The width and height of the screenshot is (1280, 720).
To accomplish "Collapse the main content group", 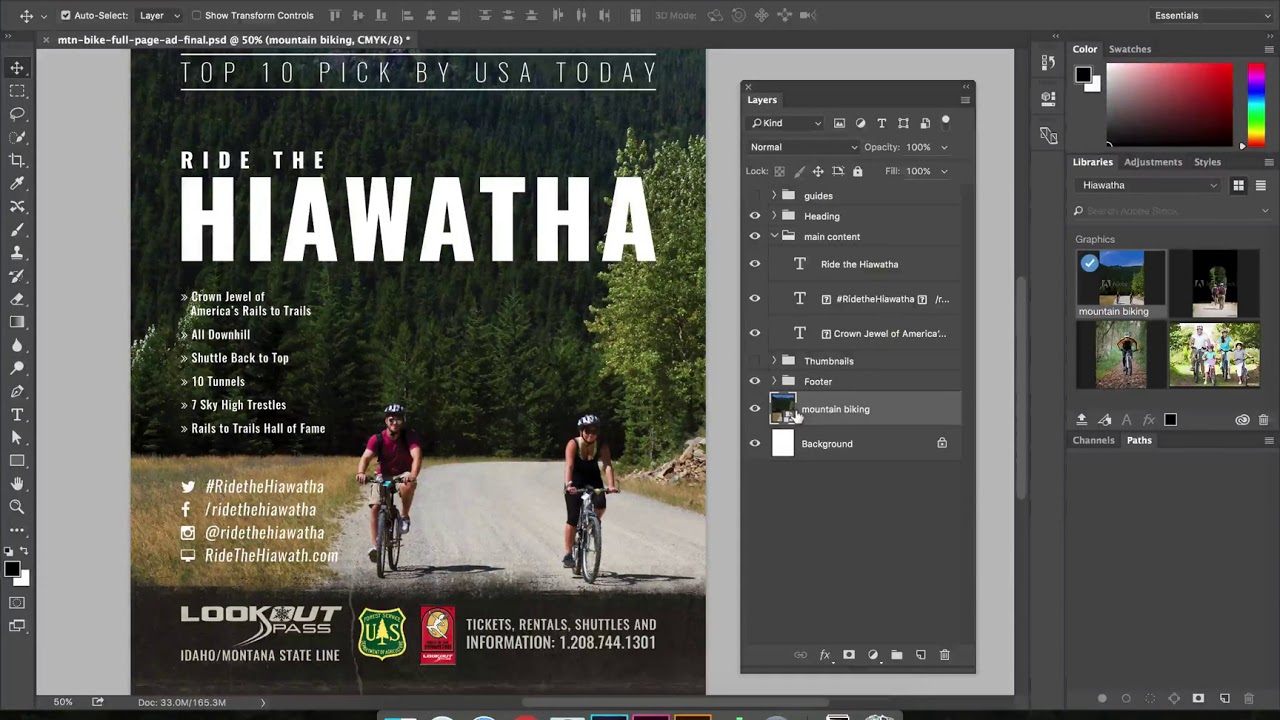I will tap(774, 236).
